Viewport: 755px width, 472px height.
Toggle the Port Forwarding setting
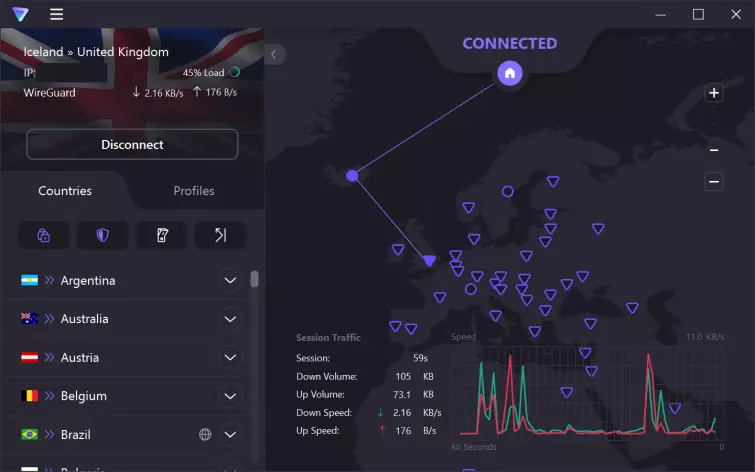[220, 235]
